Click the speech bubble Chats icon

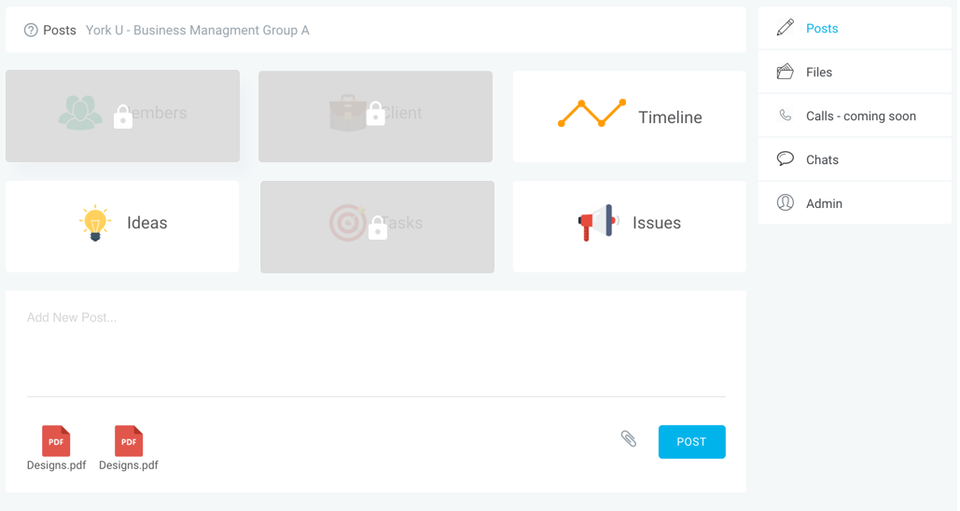785,159
